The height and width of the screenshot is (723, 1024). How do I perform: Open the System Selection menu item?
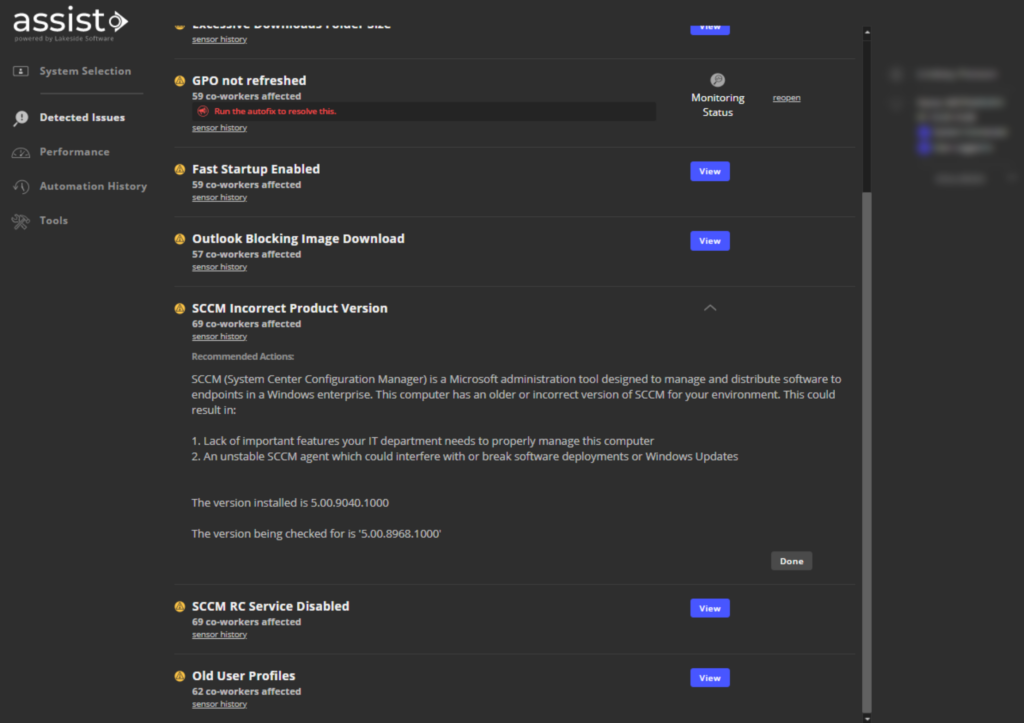[85, 71]
